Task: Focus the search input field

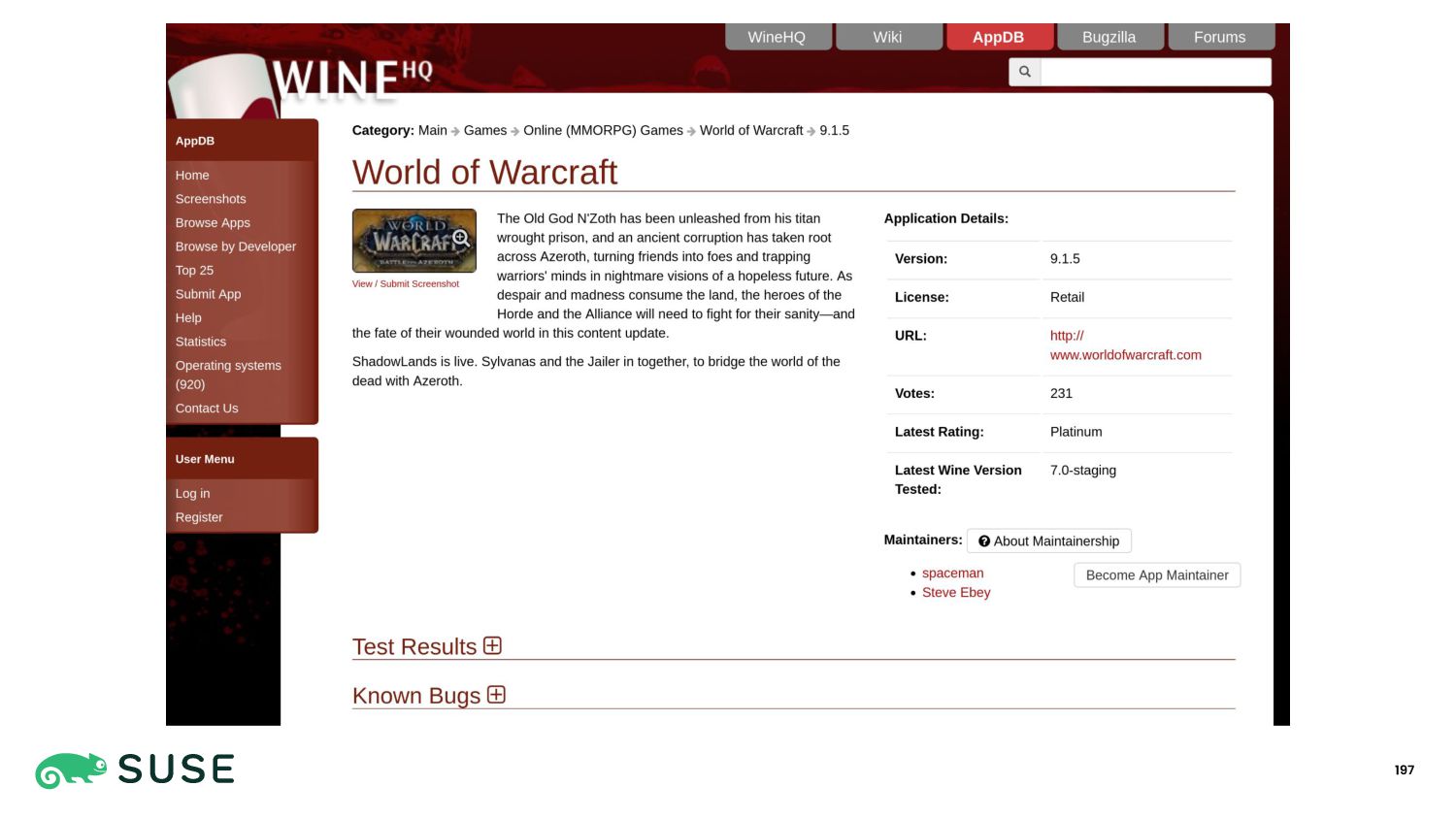Action: [1155, 72]
